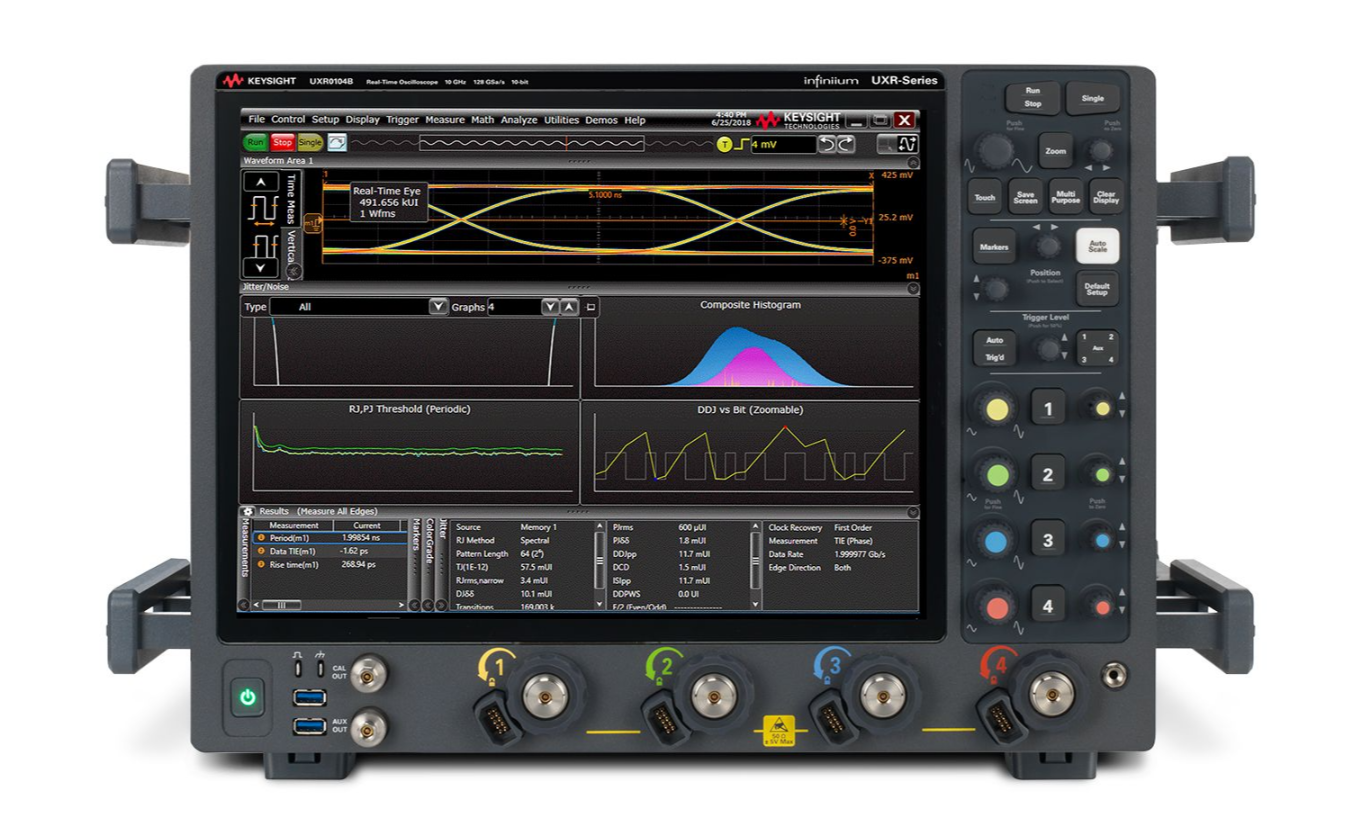Click the 4 mV trigger level field

[x=784, y=143]
